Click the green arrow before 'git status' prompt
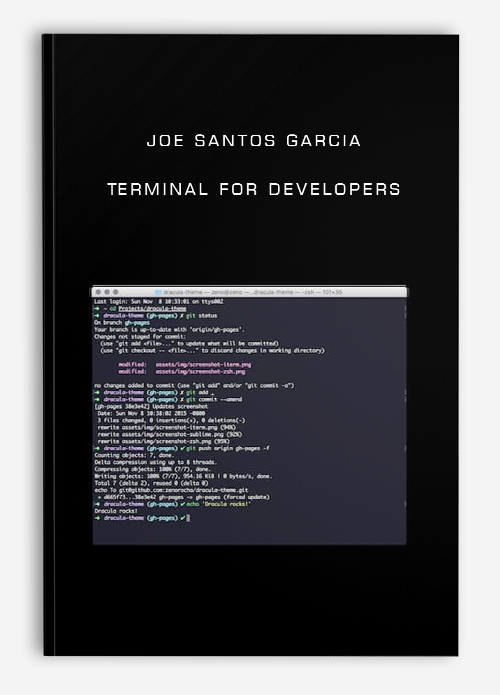The image size is (500, 695). coord(97,316)
